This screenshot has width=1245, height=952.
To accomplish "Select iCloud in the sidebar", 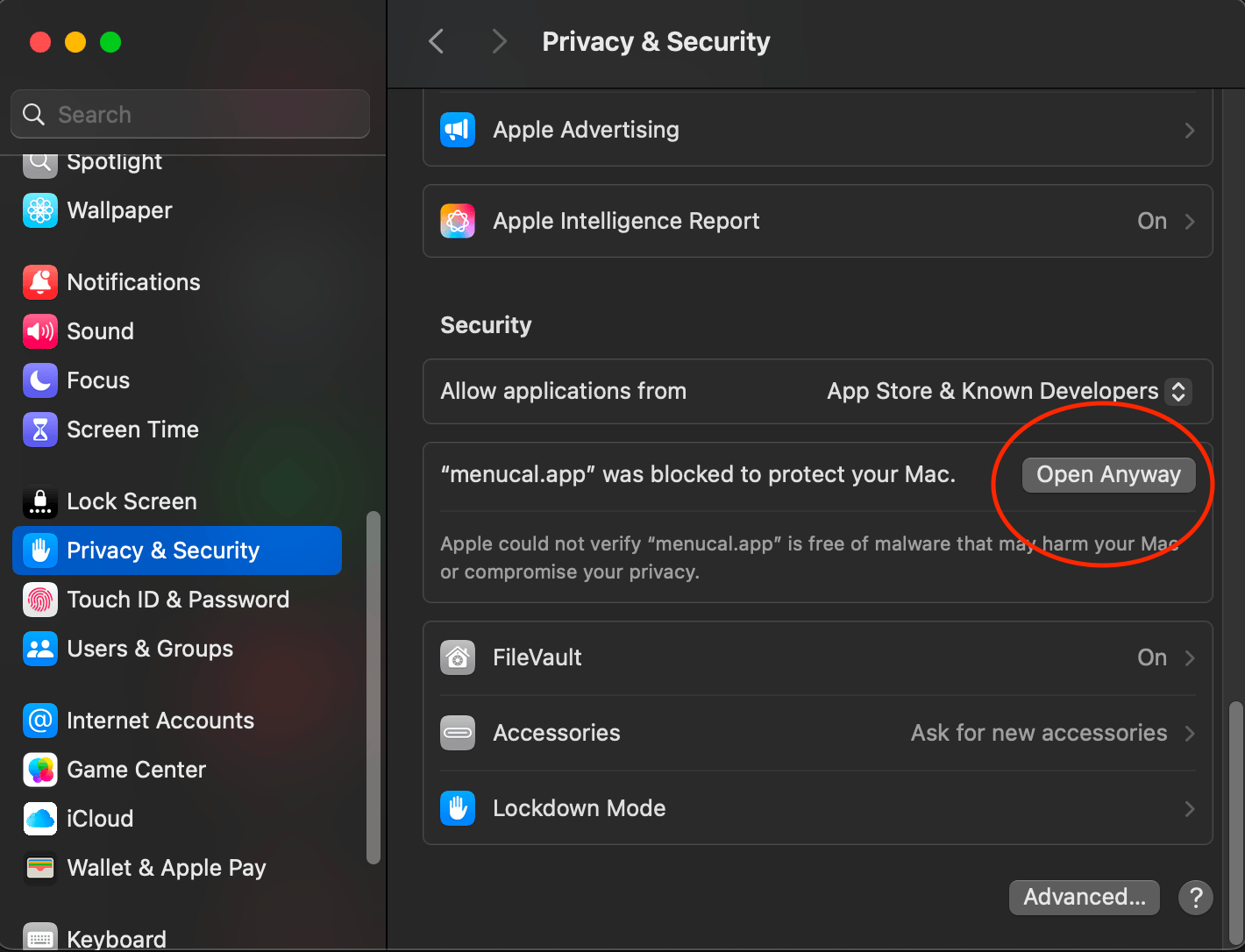I will [177, 819].
